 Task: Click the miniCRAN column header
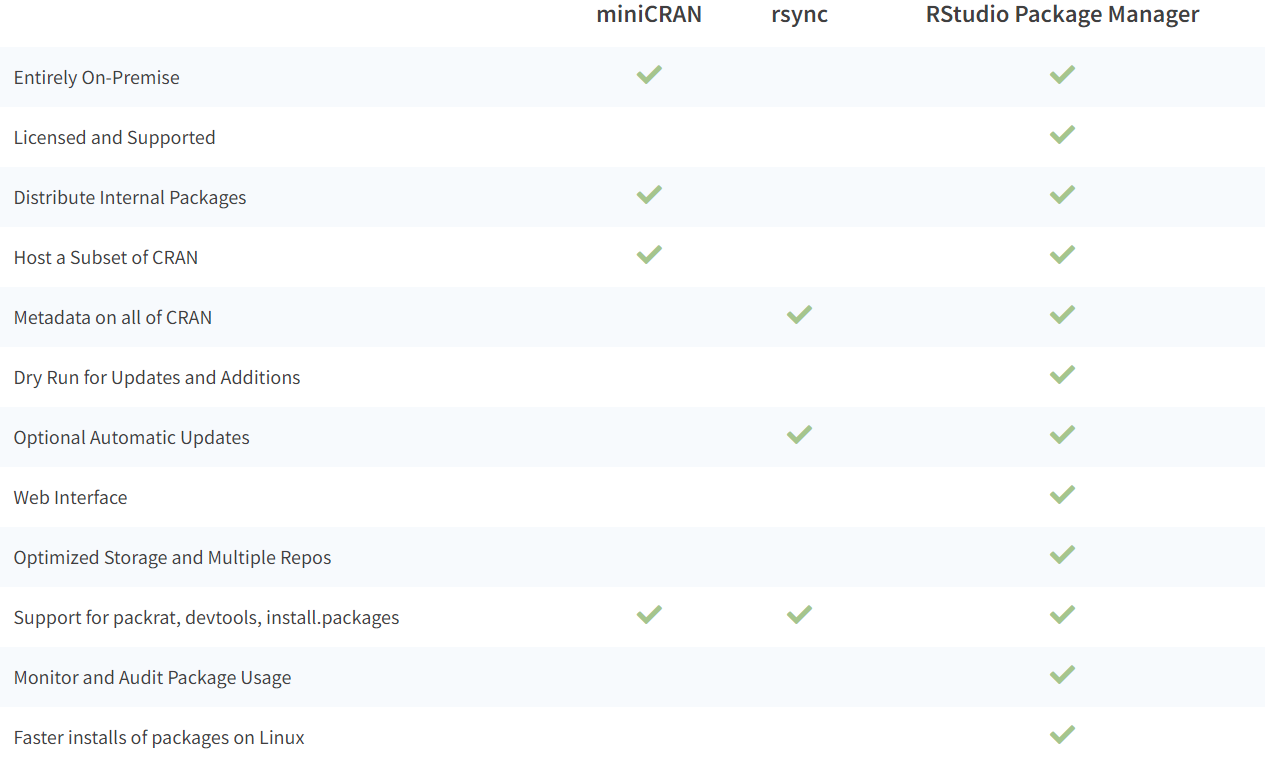[x=649, y=15]
